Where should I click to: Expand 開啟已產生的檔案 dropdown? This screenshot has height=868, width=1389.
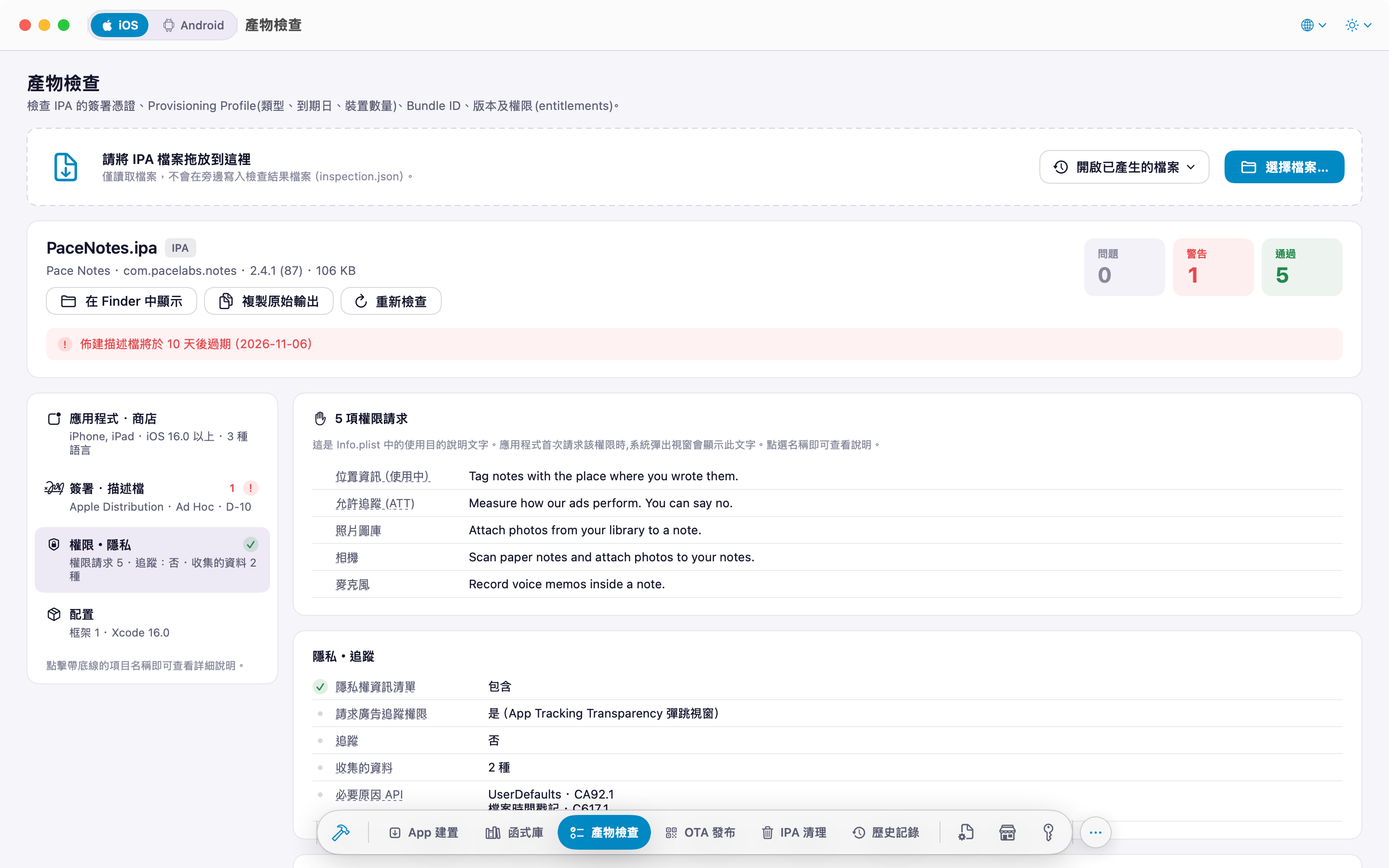click(1124, 167)
